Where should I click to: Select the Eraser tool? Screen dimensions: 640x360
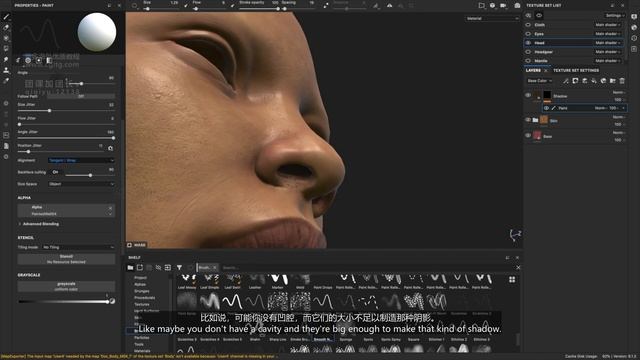(x=6, y=28)
